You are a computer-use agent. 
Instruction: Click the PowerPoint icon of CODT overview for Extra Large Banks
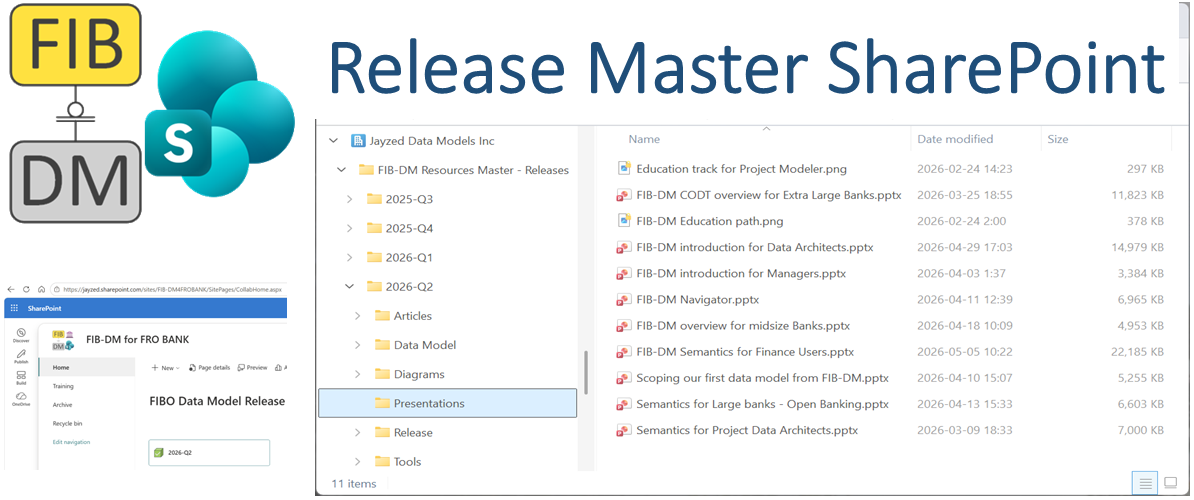pyautogui.click(x=624, y=195)
